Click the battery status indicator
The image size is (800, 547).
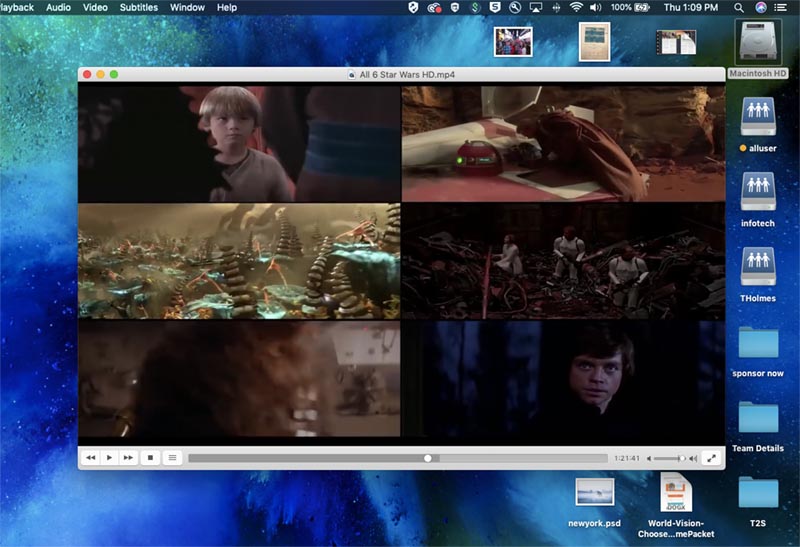[631, 8]
